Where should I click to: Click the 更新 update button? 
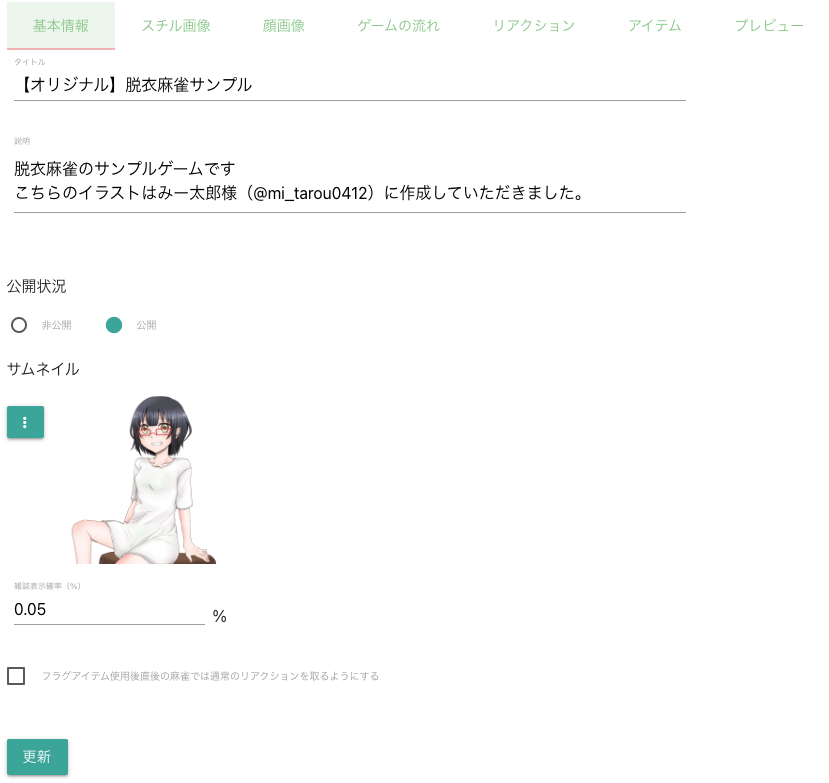click(37, 757)
